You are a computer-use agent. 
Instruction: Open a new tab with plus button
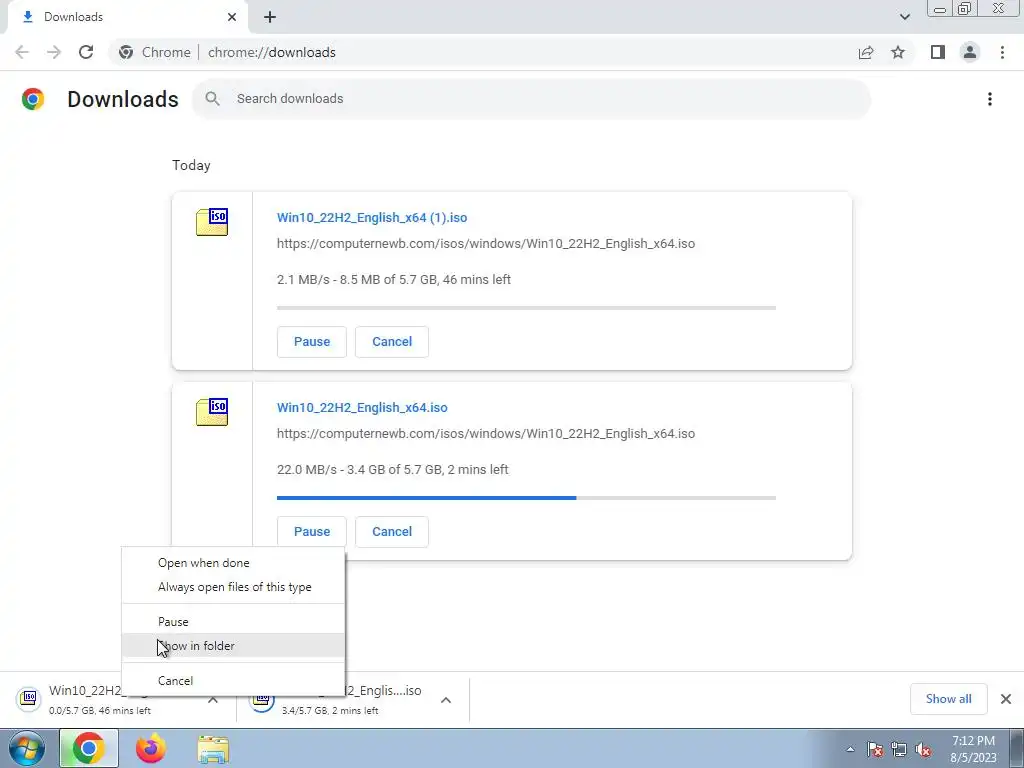[270, 17]
